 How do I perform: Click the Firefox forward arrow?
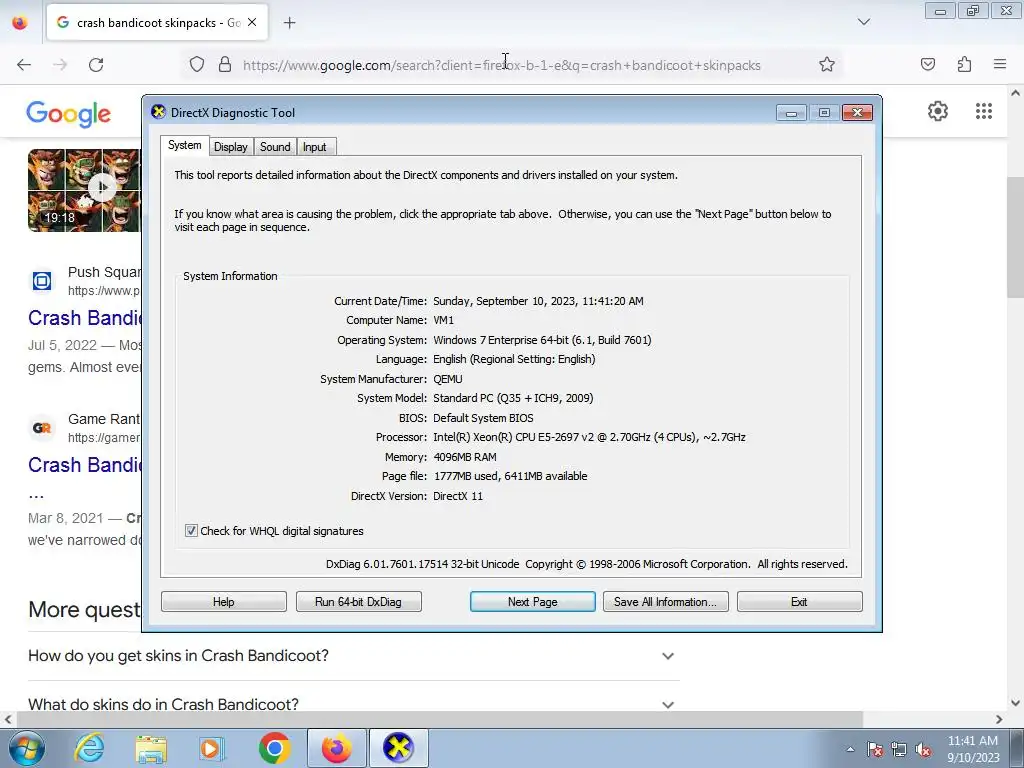pos(60,65)
